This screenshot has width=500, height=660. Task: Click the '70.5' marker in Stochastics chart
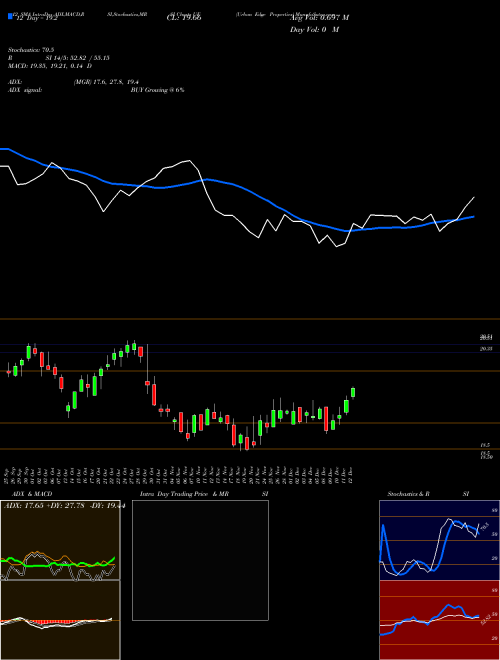[484, 526]
